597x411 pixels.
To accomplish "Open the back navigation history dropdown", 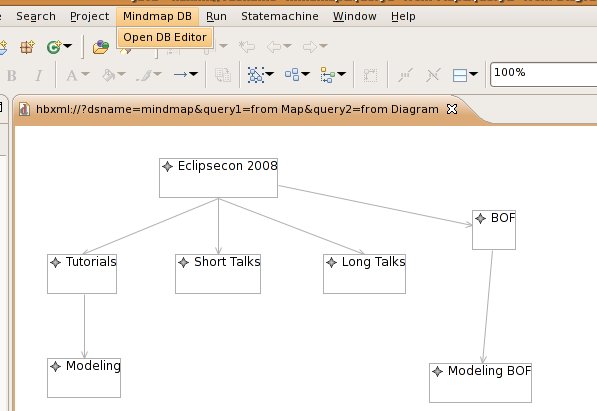I will 287,46.
